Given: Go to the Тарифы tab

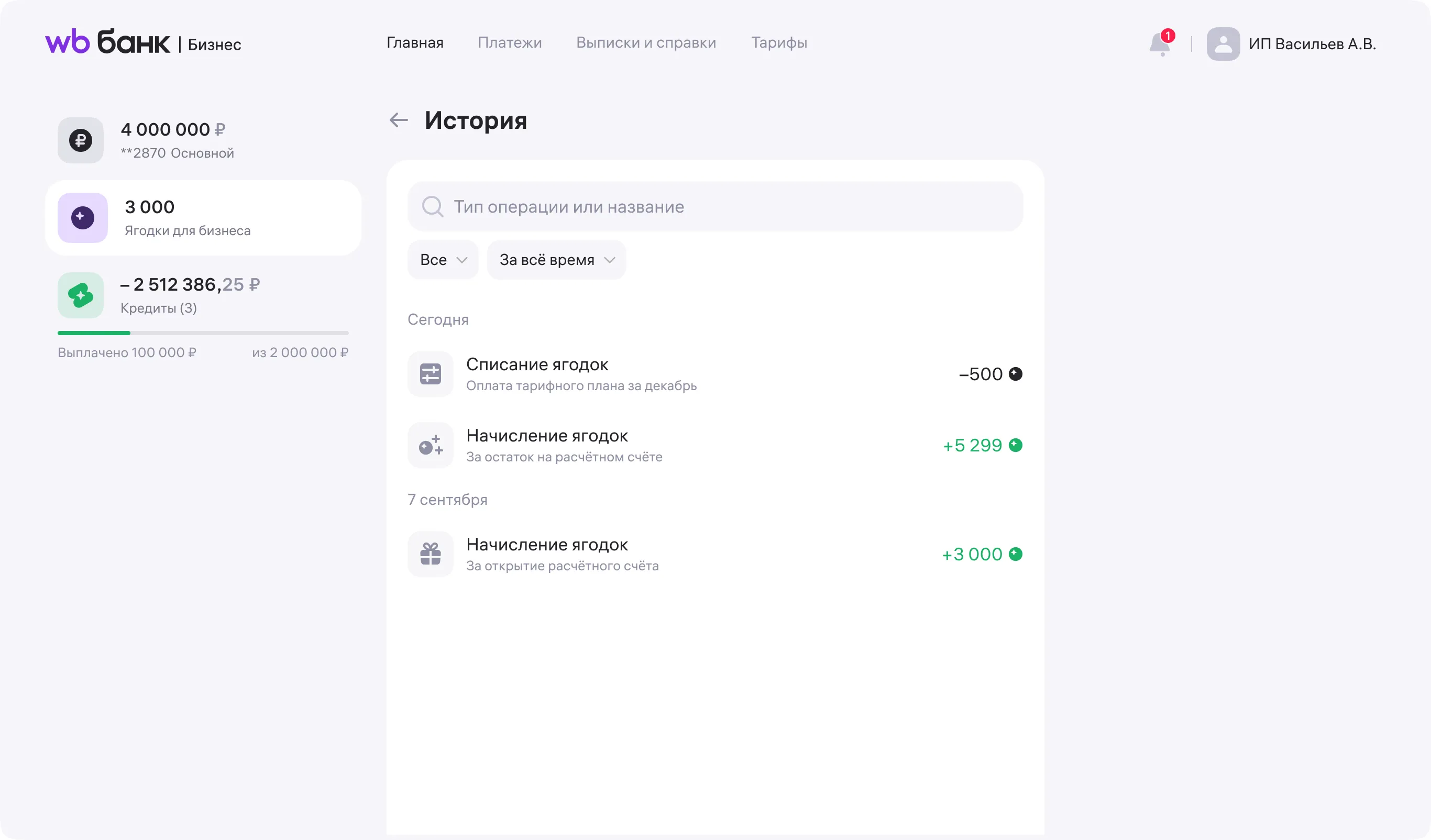Looking at the screenshot, I should [x=778, y=42].
